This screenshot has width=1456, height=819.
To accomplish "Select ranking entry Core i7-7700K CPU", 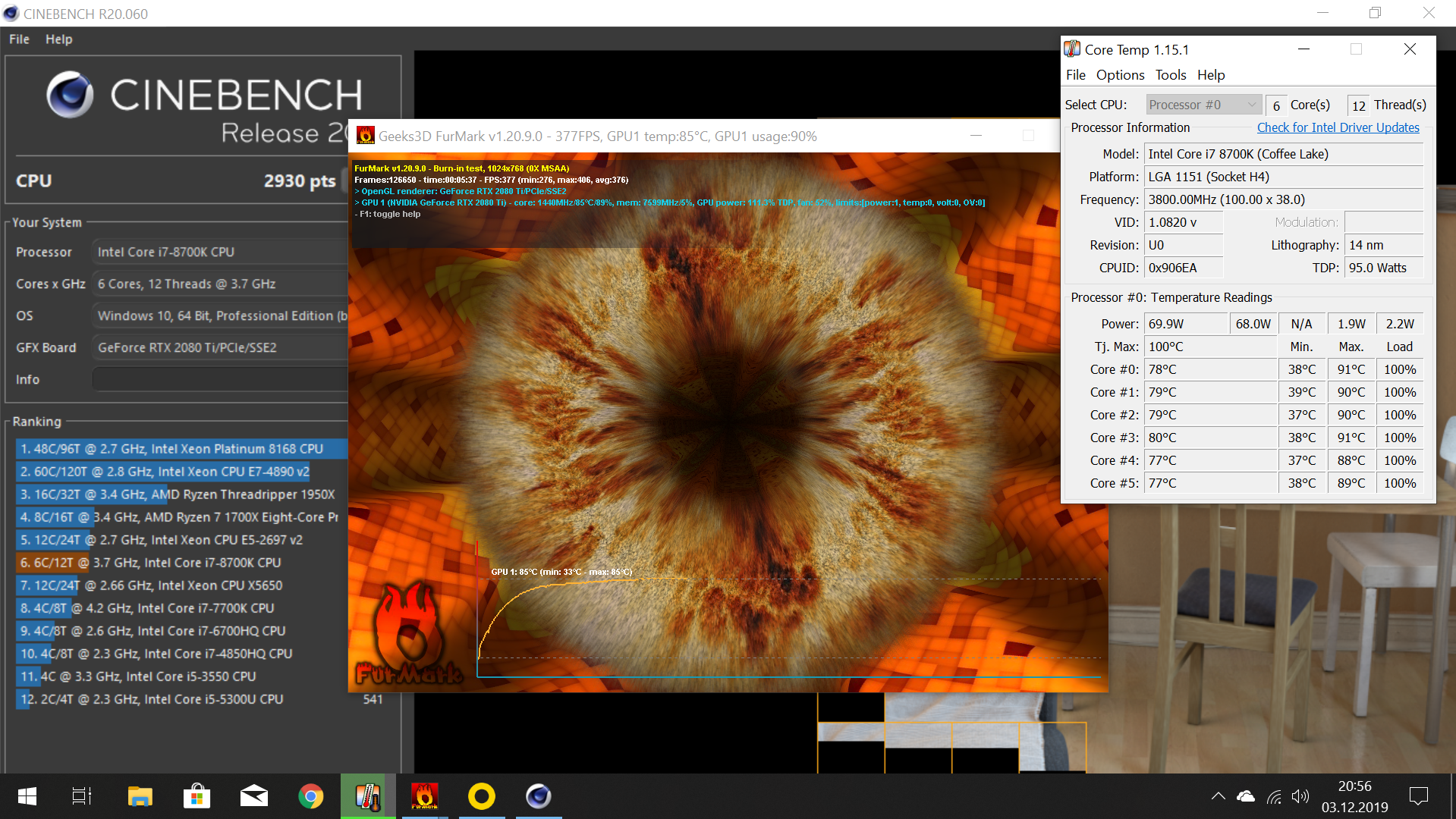I will point(181,608).
